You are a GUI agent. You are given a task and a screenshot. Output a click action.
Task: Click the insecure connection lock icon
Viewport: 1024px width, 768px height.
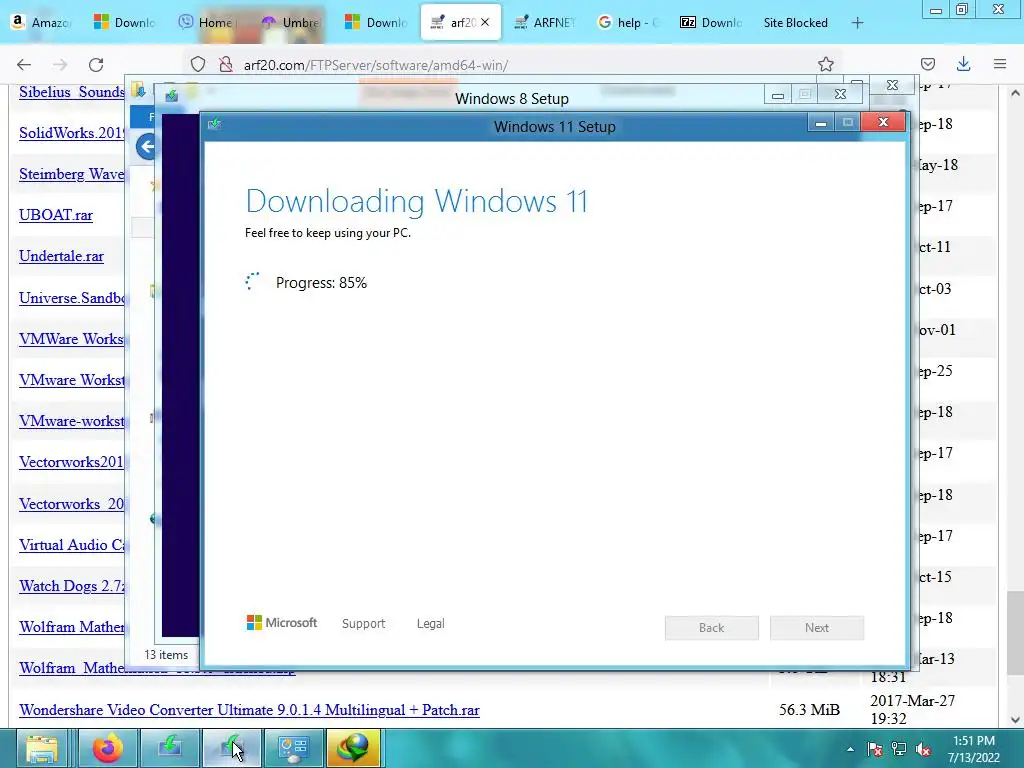click(x=226, y=64)
